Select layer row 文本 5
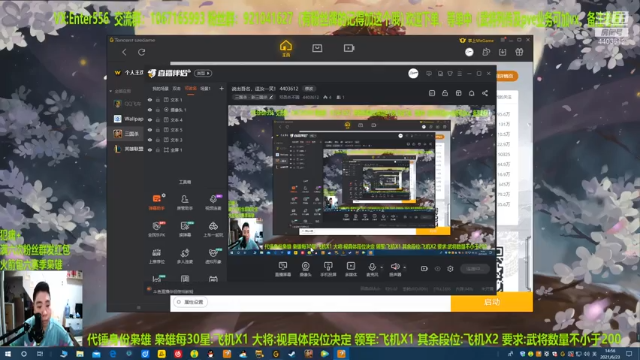Viewport: 640px width, 360px height. [x=186, y=130]
